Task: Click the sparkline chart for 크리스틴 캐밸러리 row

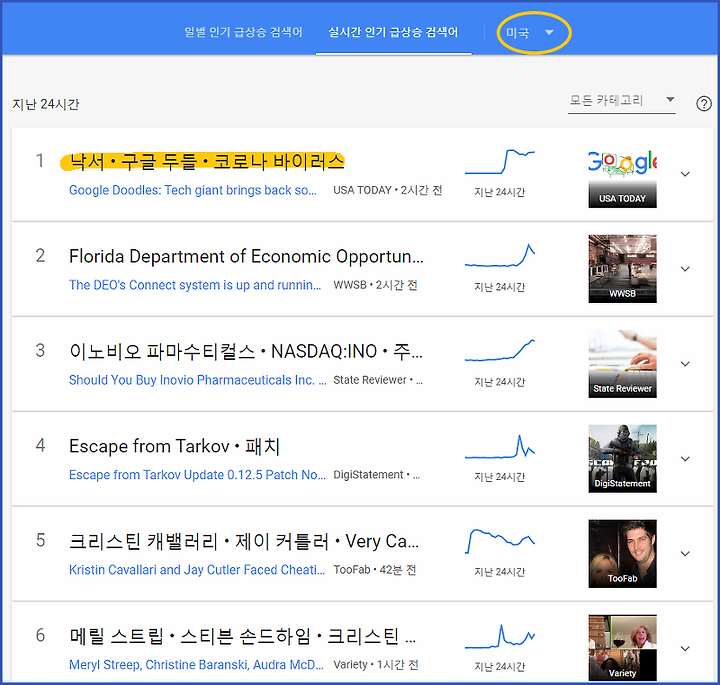Action: click(x=500, y=541)
